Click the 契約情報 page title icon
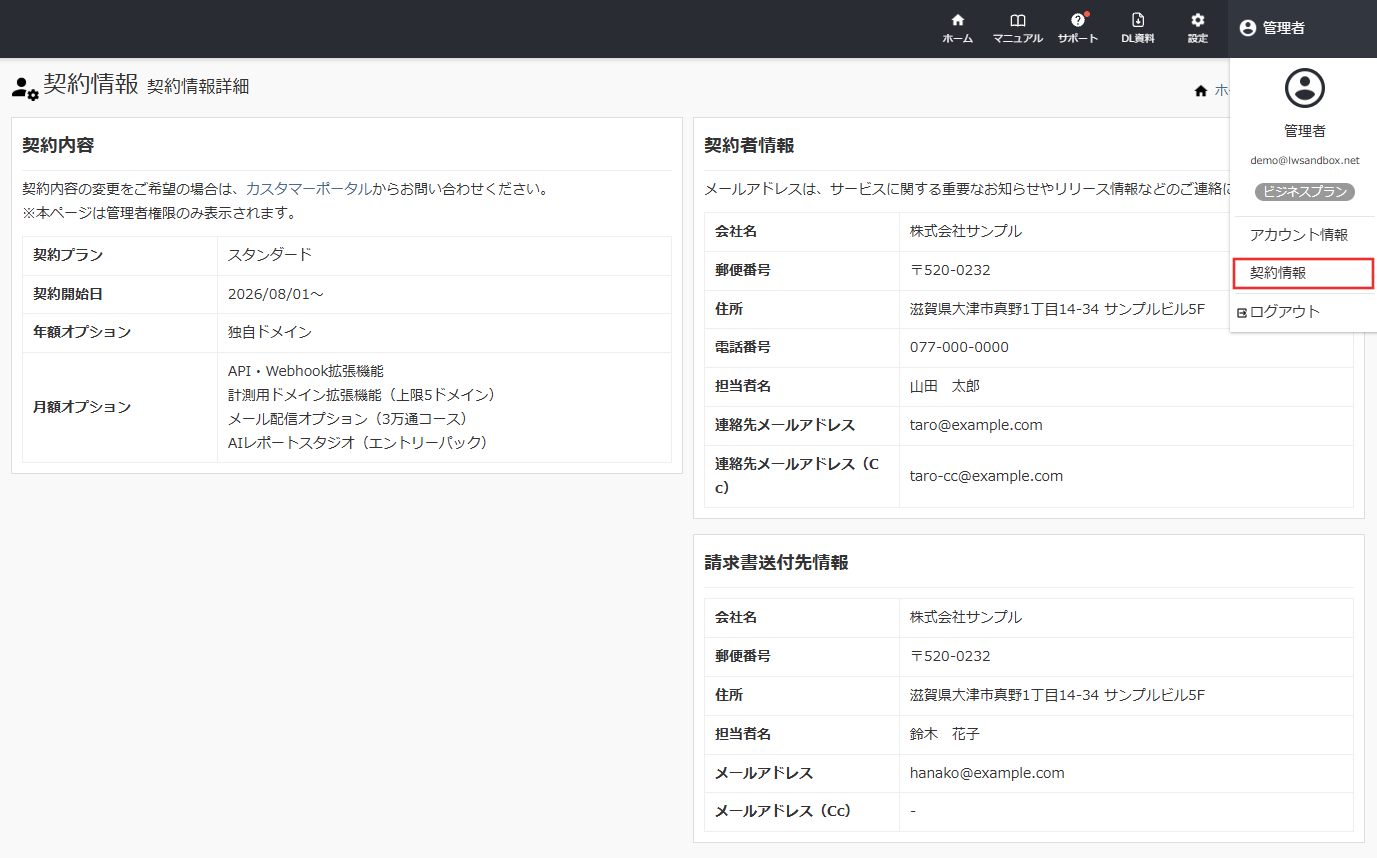Image resolution: width=1377 pixels, height=858 pixels. [x=25, y=87]
